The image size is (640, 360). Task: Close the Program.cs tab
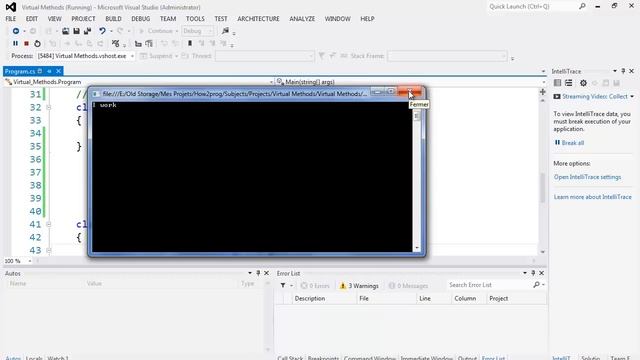point(58,71)
